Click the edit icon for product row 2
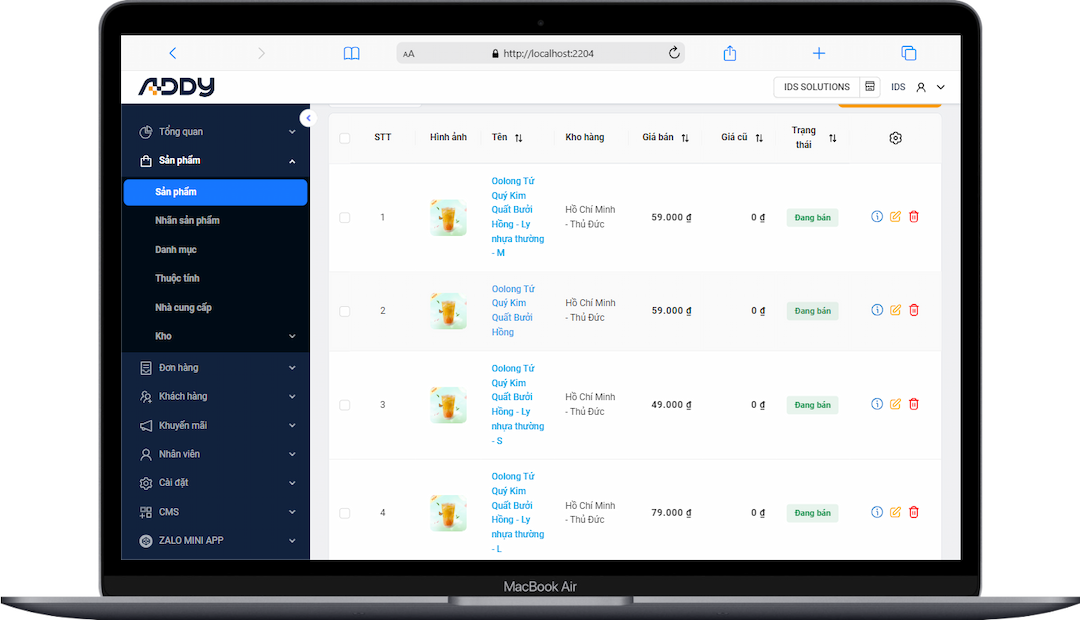Image resolution: width=1080 pixels, height=620 pixels. point(895,310)
